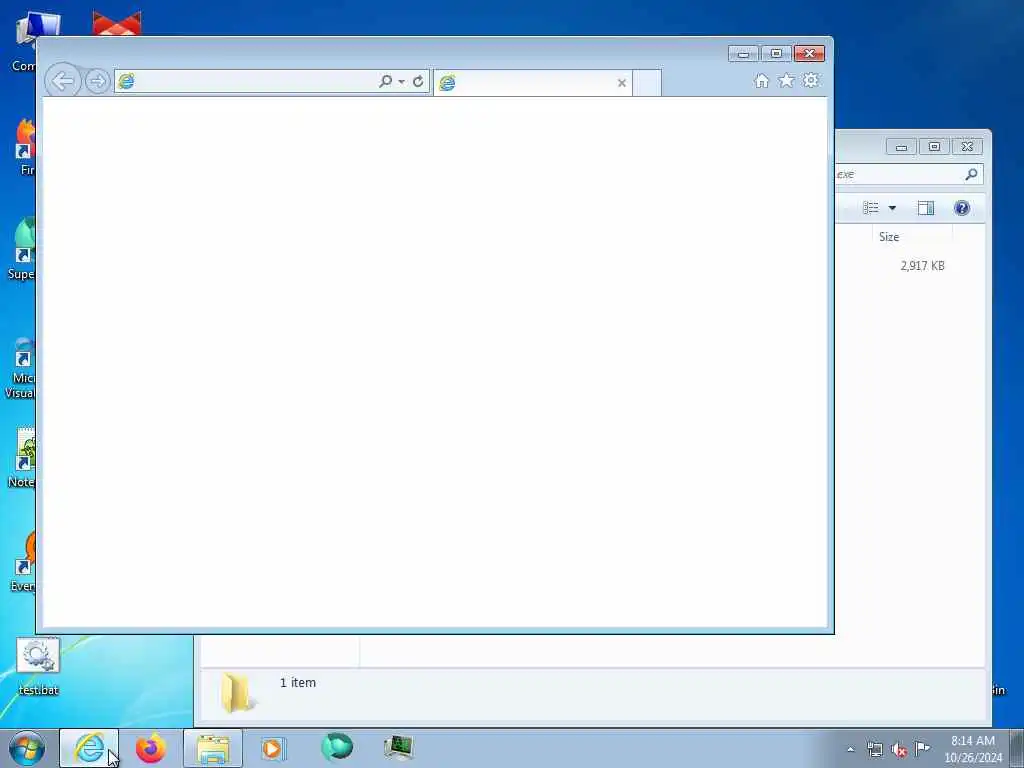Open the network tray icon
The image size is (1024, 768).
[x=875, y=749]
